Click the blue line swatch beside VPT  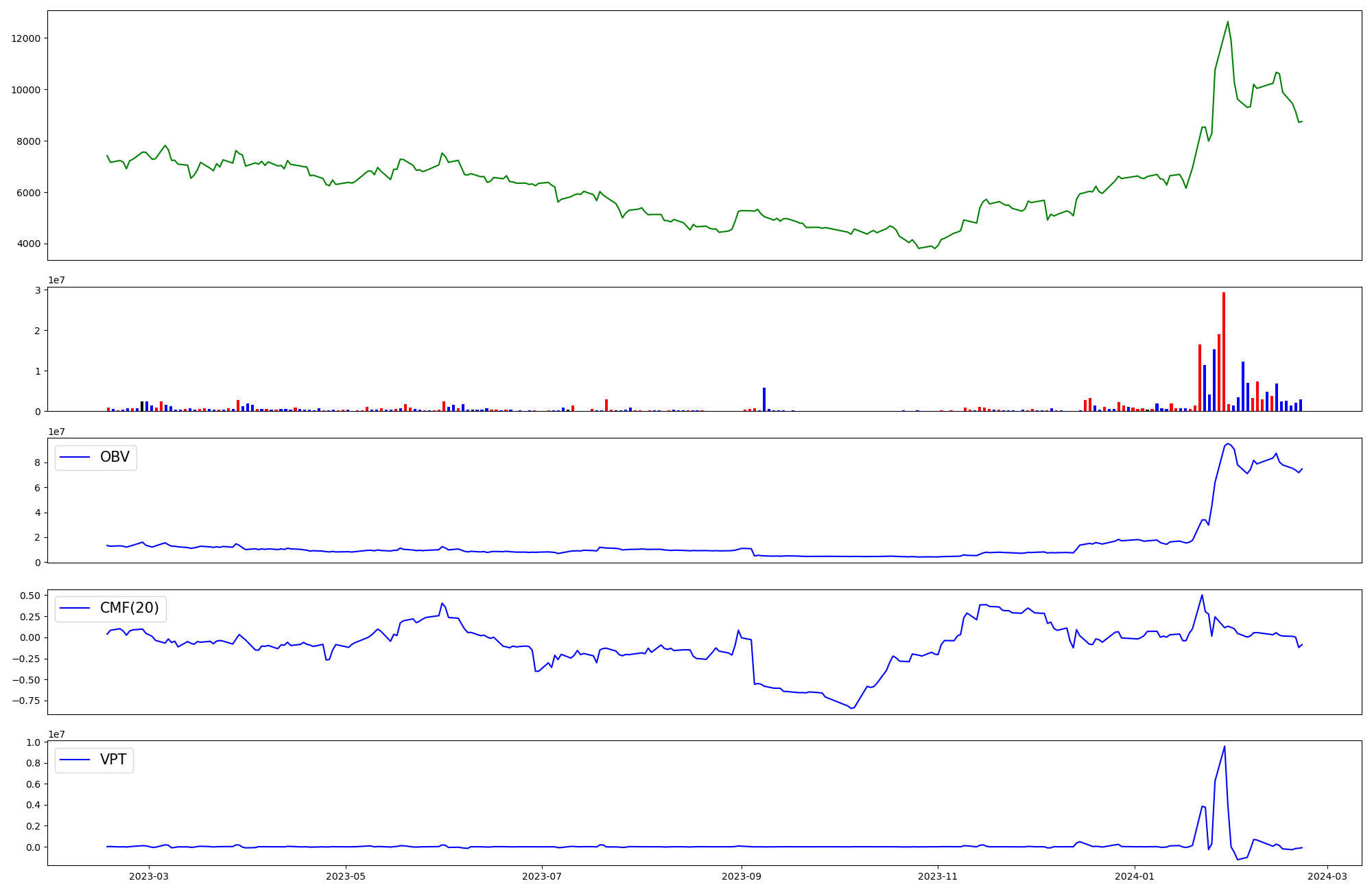coord(75,760)
